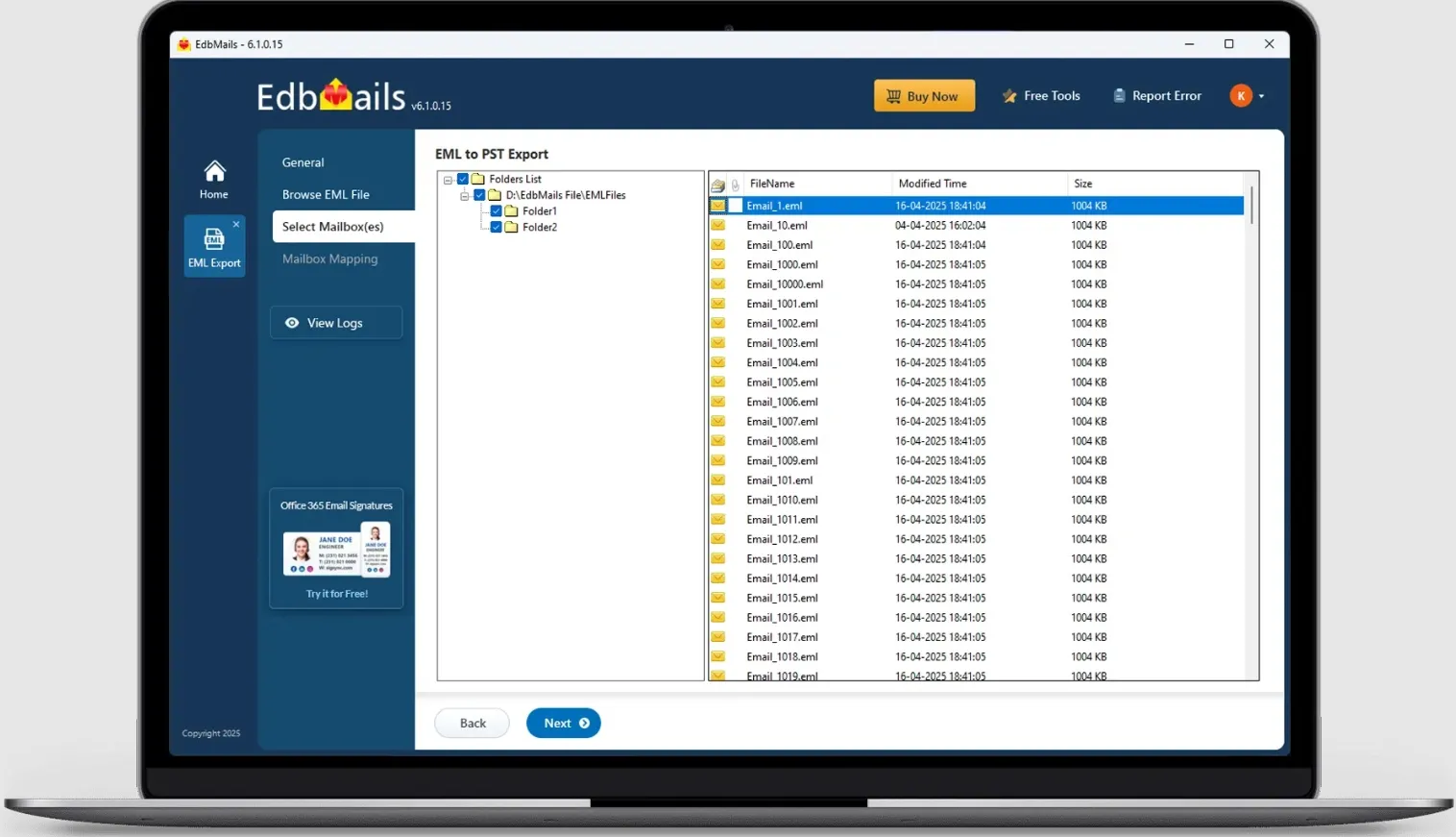Select the Email_1018.eml file name
1456x837 pixels.
(x=782, y=657)
